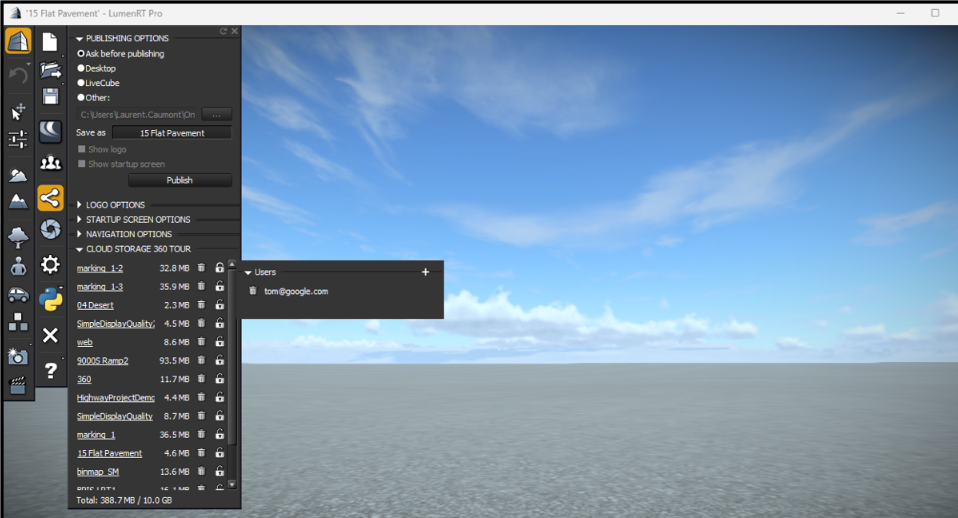Open the objects blocks library
Screen dimensions: 958x518
[x=18, y=323]
